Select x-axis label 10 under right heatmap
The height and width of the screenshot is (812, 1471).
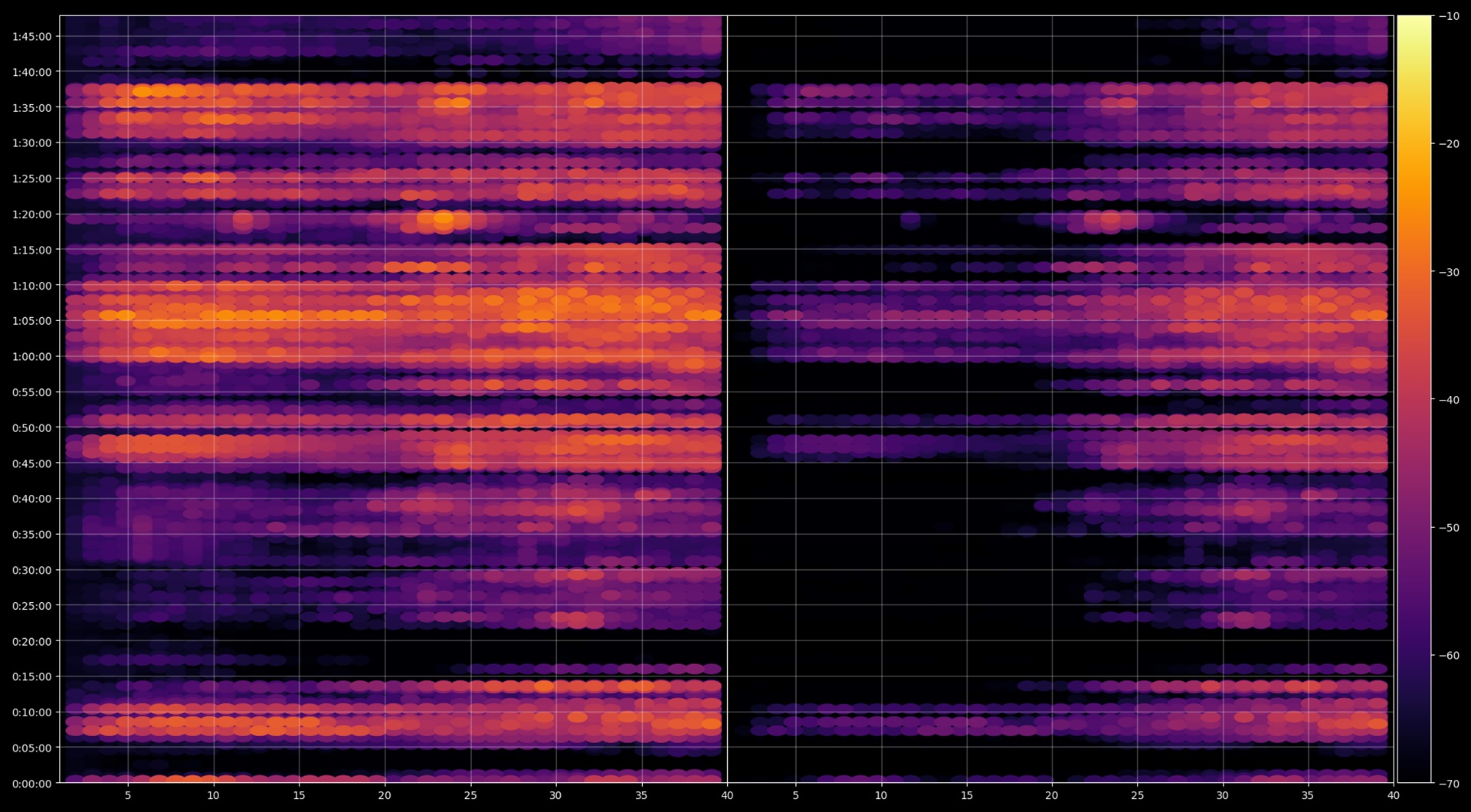881,795
